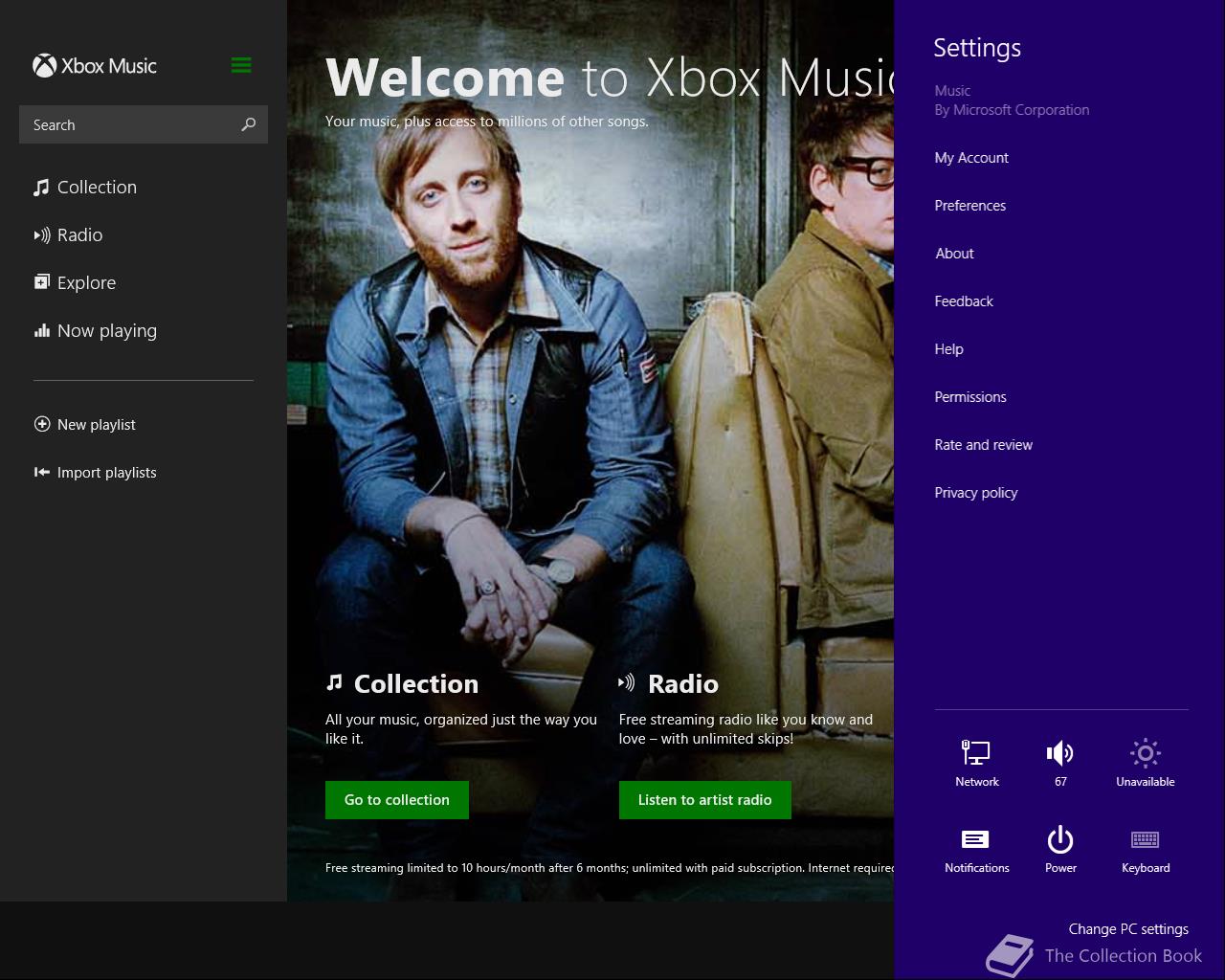Click the New playlist plus icon

point(42,424)
